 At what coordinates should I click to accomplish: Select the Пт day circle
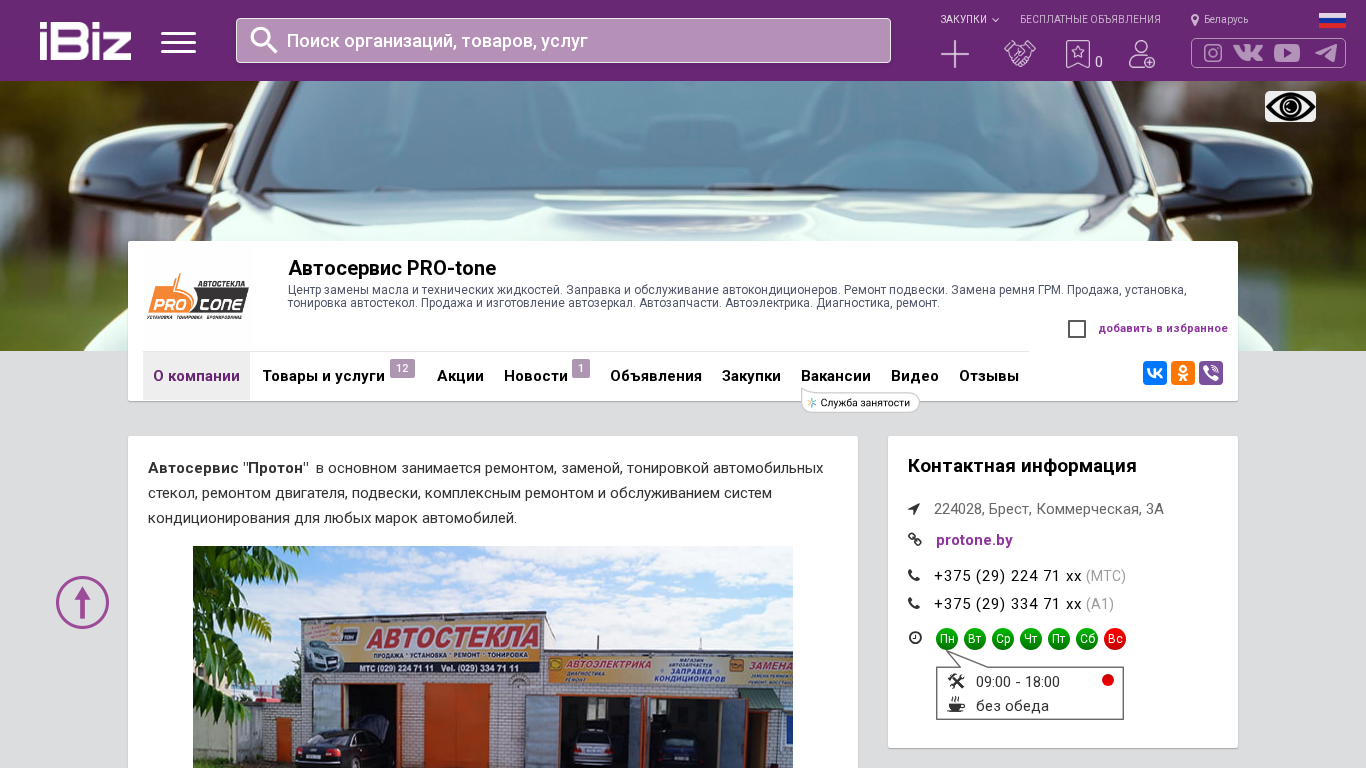click(x=1059, y=639)
